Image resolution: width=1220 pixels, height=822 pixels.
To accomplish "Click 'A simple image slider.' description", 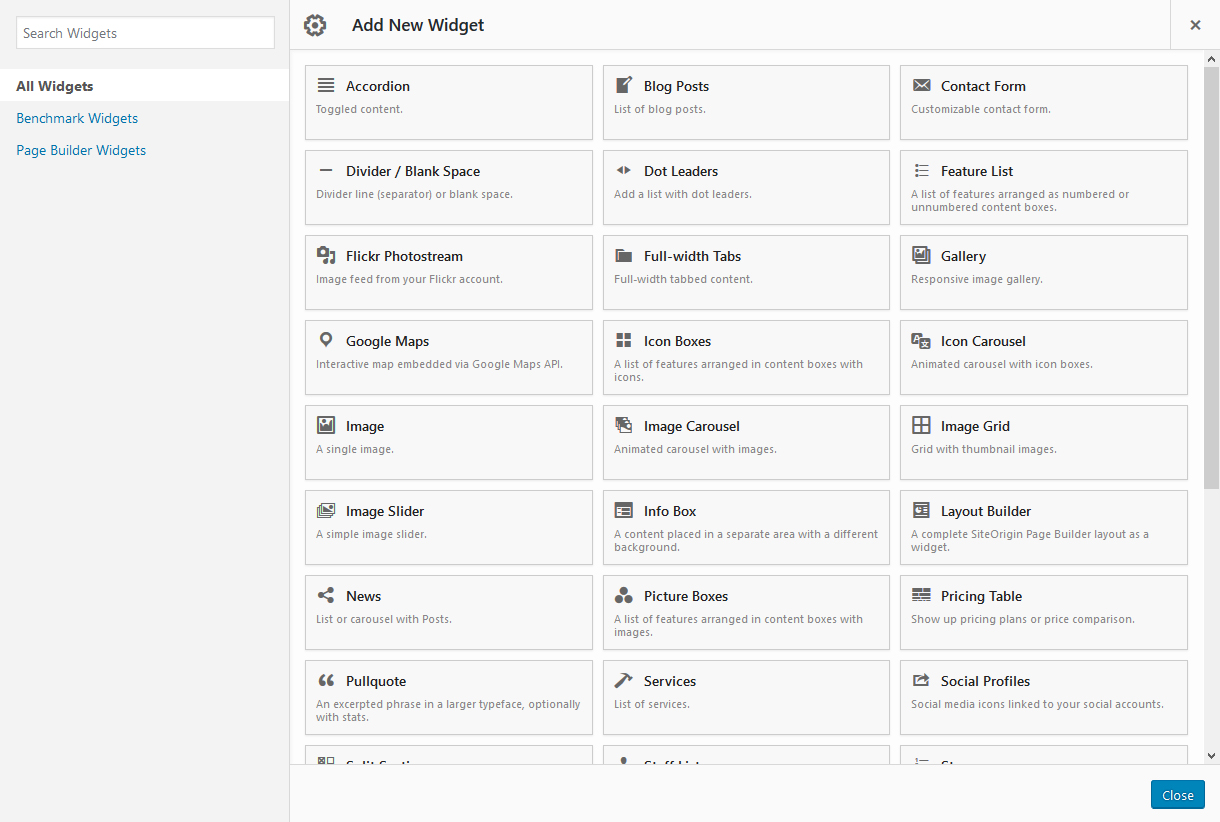I will (x=371, y=534).
